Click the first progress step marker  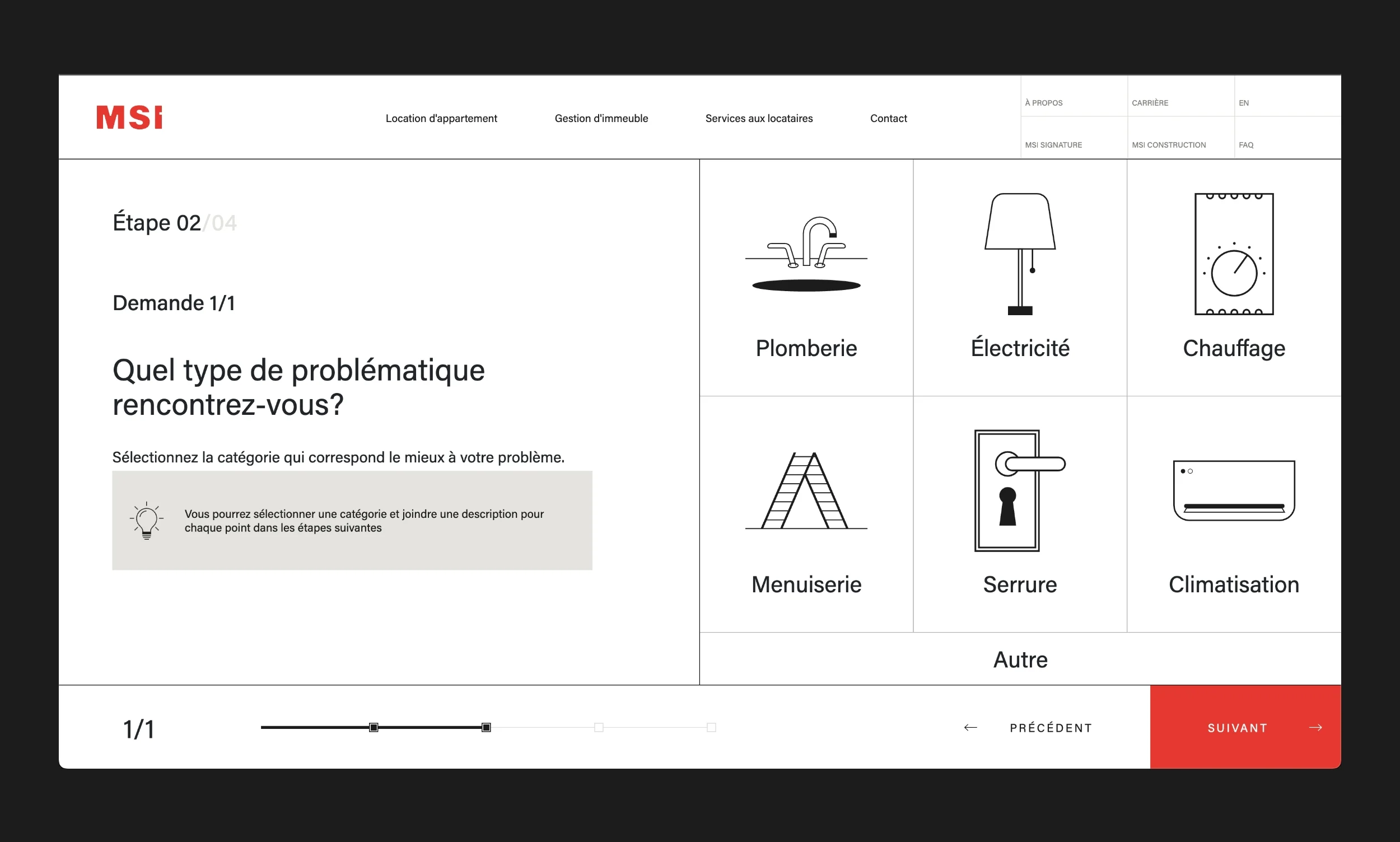374,727
